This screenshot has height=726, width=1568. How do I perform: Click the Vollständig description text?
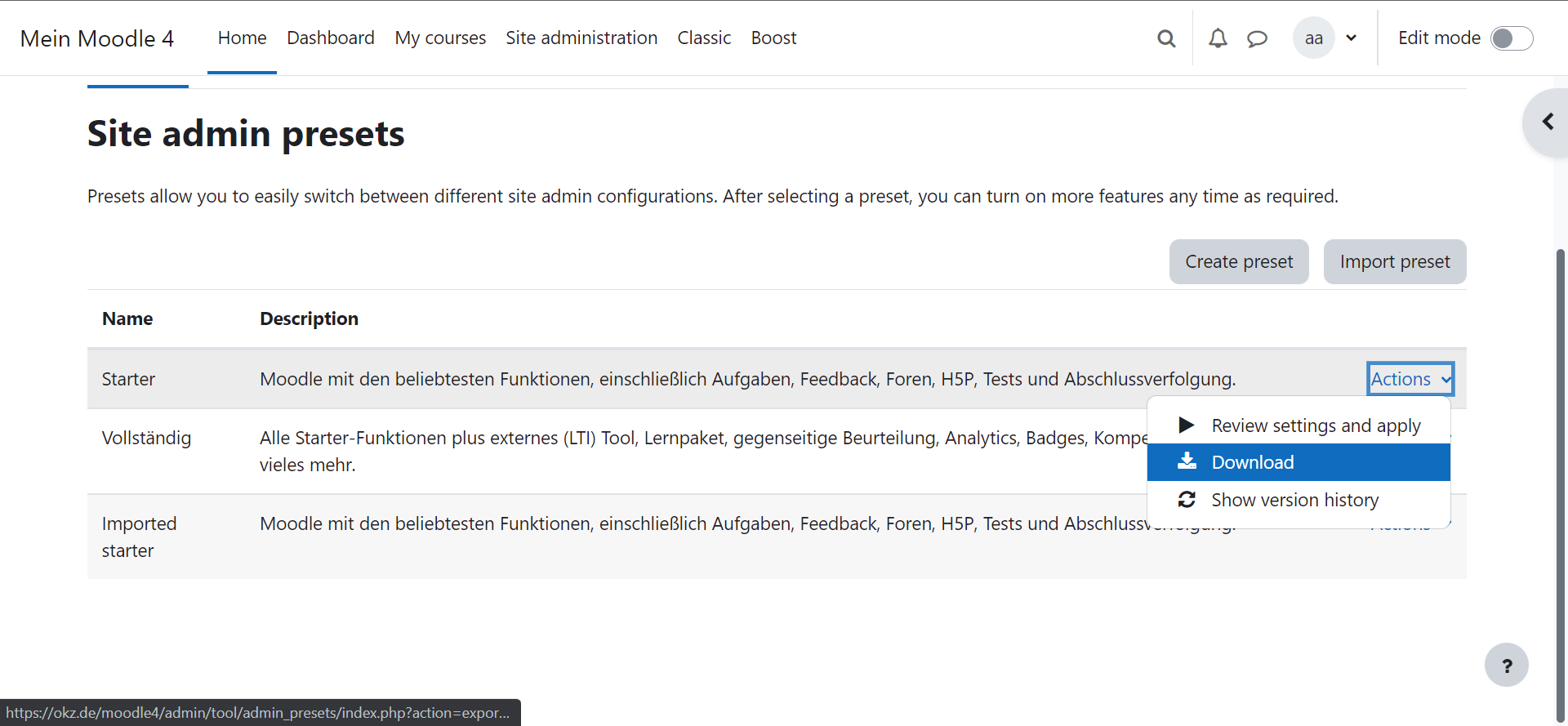704,451
